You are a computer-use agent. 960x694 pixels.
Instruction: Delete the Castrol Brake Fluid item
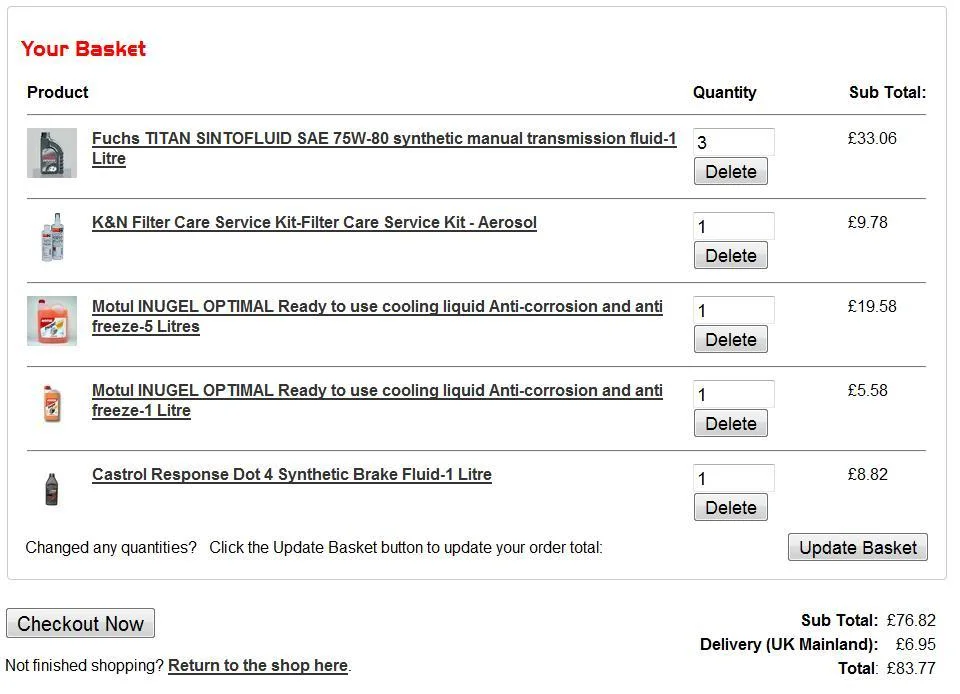coord(730,507)
